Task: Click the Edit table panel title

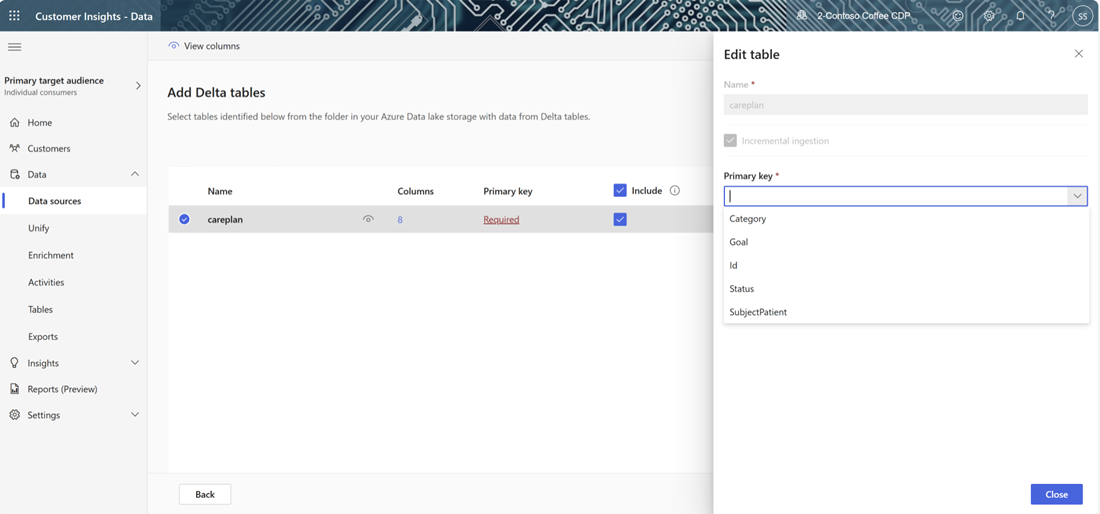Action: [x=751, y=54]
